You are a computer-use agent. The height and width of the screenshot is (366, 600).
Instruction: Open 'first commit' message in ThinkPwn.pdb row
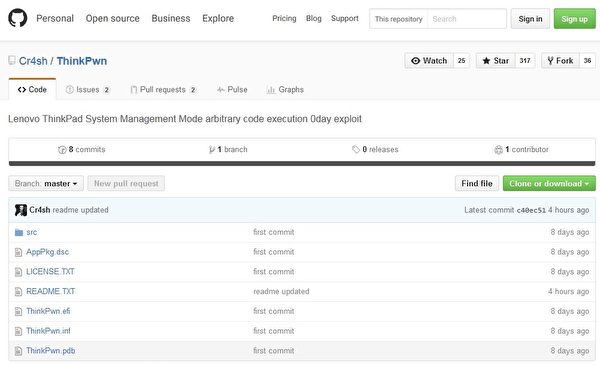[274, 350]
